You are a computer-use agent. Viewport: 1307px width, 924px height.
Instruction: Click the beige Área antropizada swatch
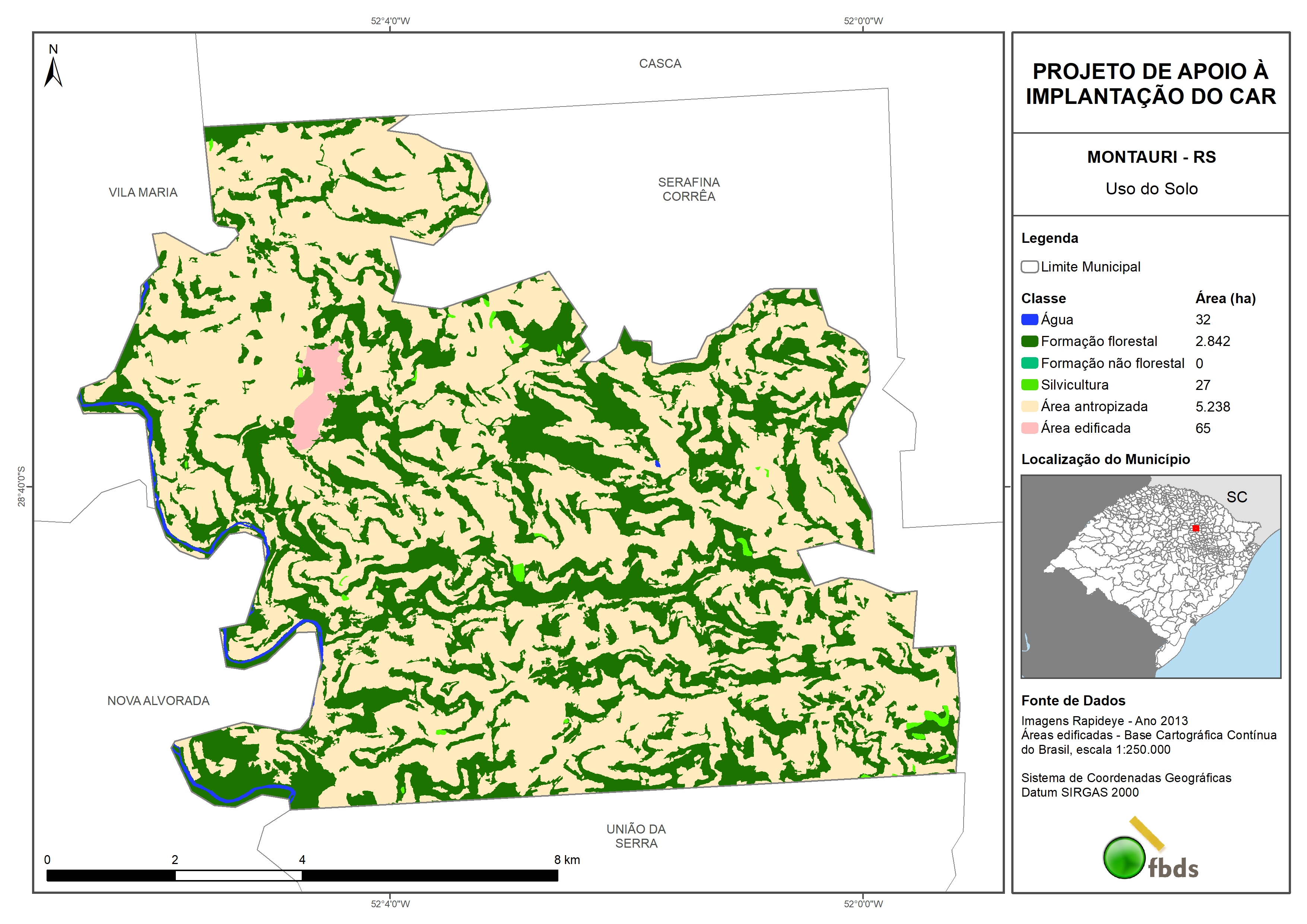(x=1029, y=406)
